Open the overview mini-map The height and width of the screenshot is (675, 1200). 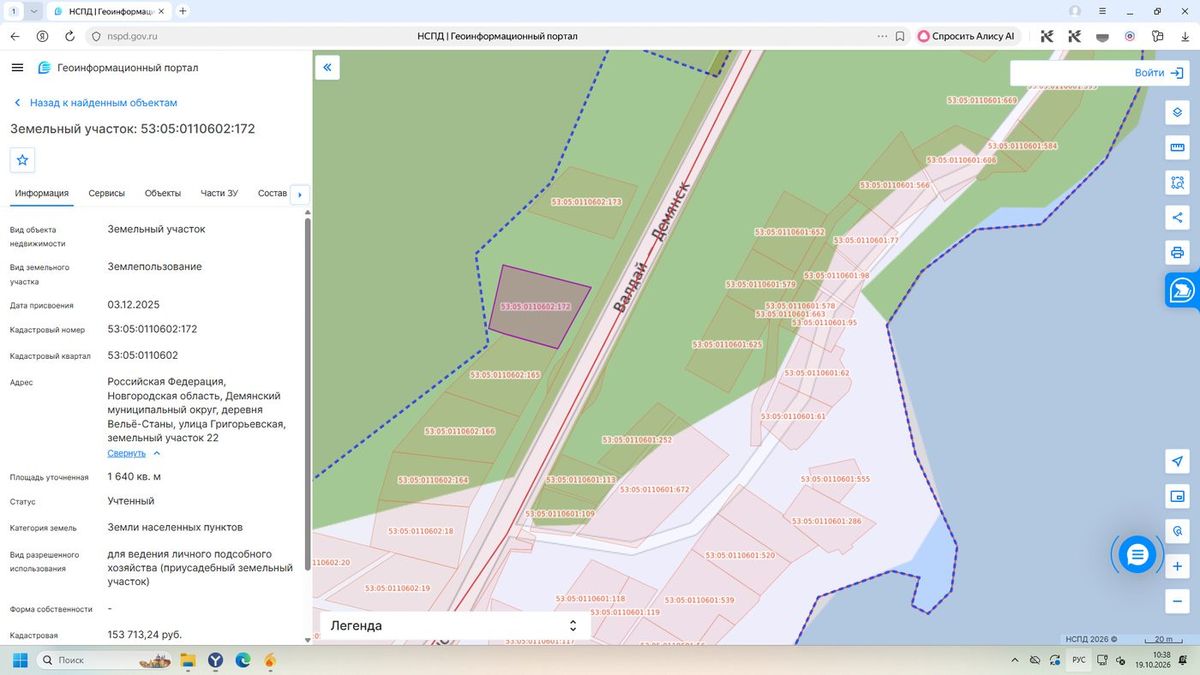pos(1177,496)
